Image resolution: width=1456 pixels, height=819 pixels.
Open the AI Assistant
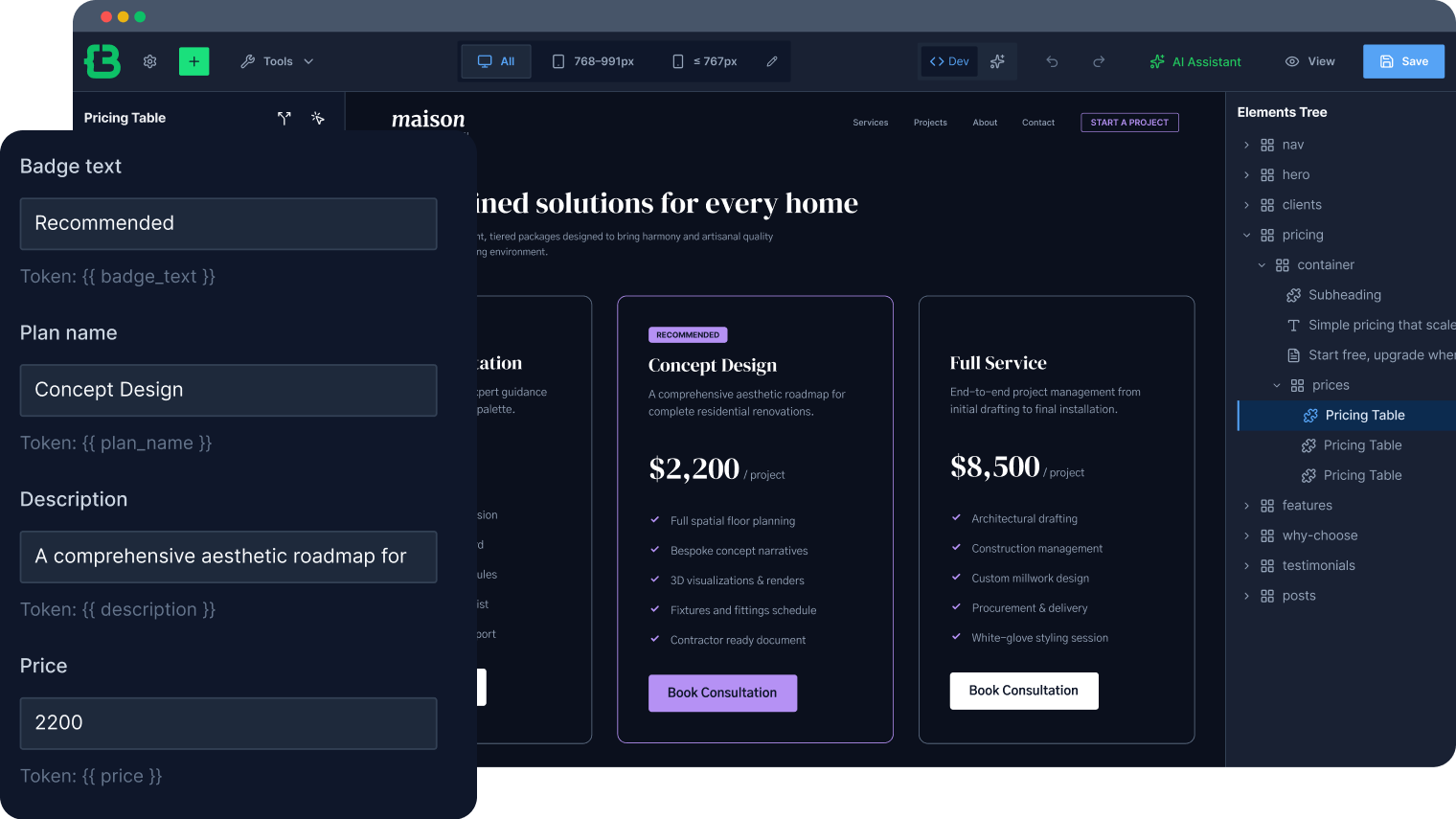(1195, 61)
